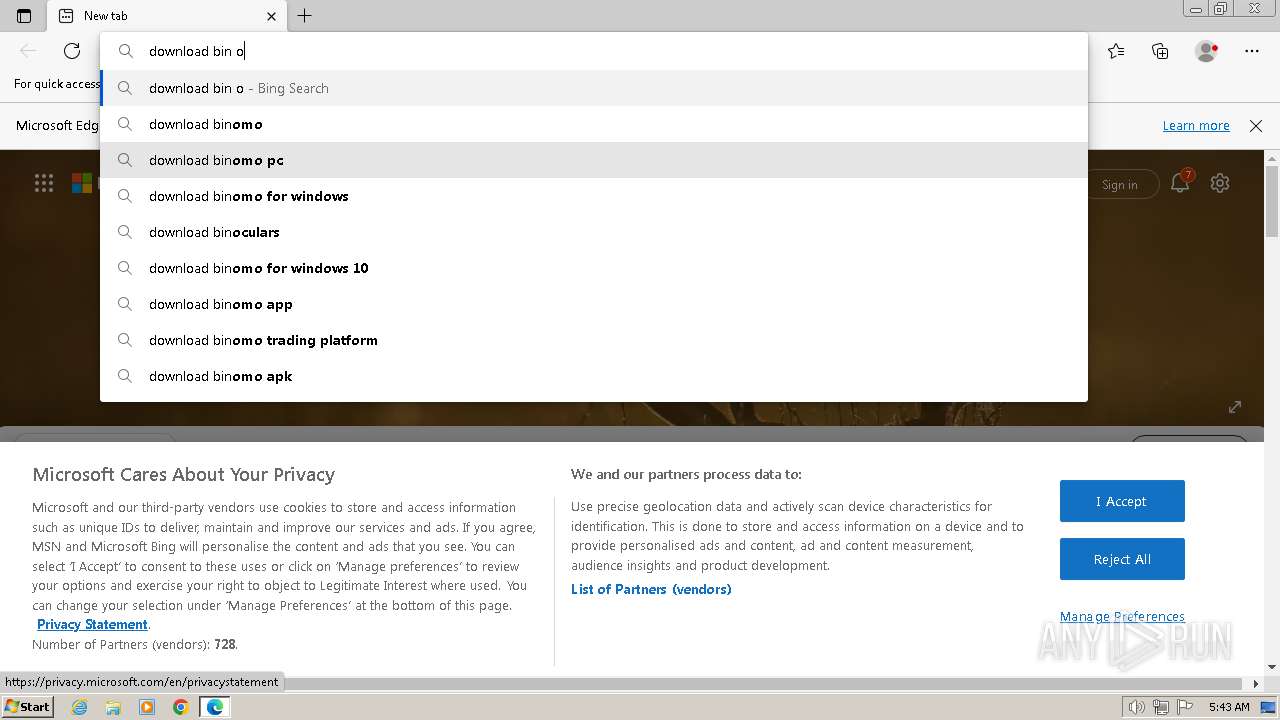Open Internet Explorer from the taskbar
The image size is (1280, 720).
[80, 707]
